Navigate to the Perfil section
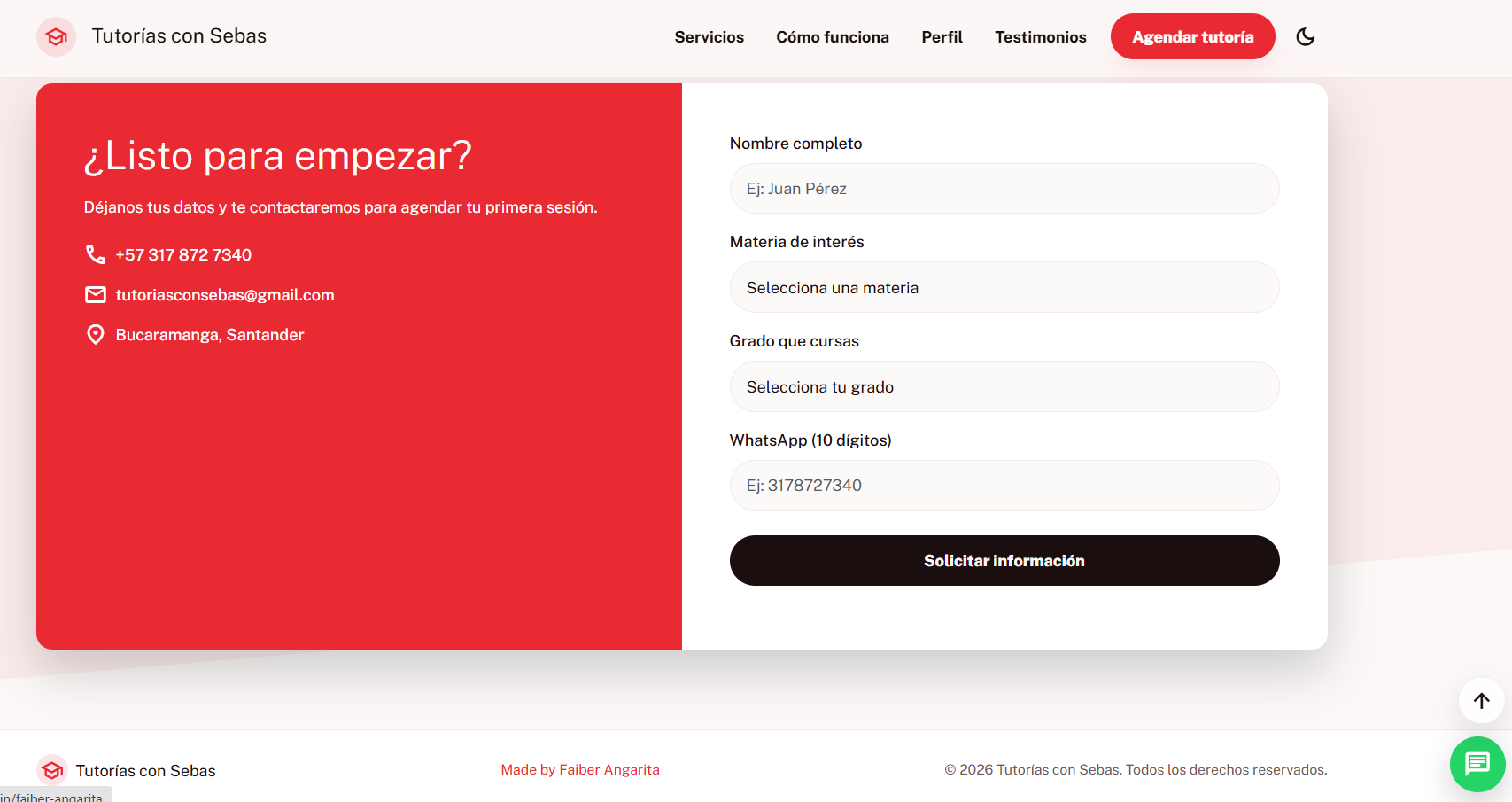The height and width of the screenshot is (802, 1512). tap(942, 37)
